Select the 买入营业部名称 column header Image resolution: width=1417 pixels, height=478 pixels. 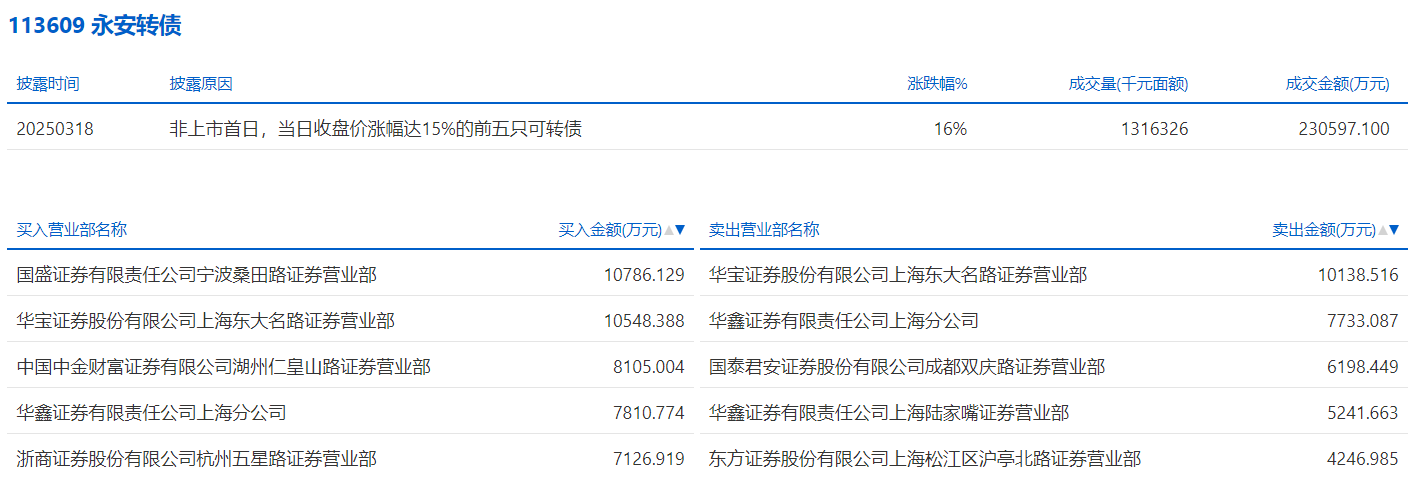[72, 230]
